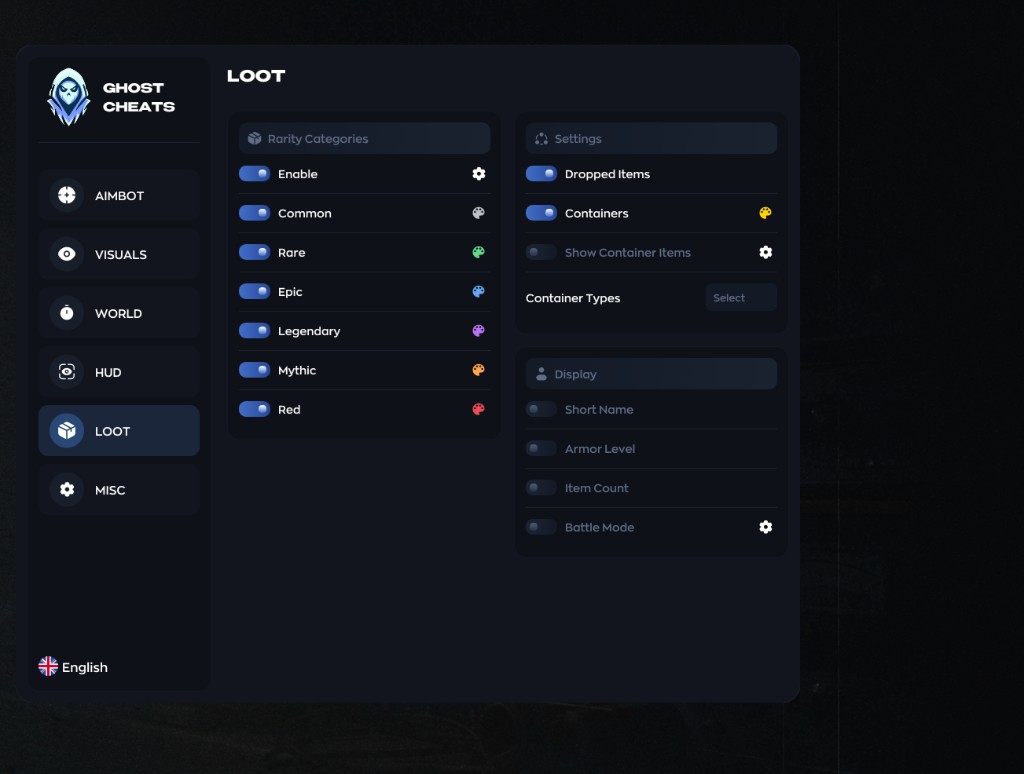Viewport: 1024px width, 774px height.
Task: Click the Rarity Categories header
Action: (x=364, y=139)
